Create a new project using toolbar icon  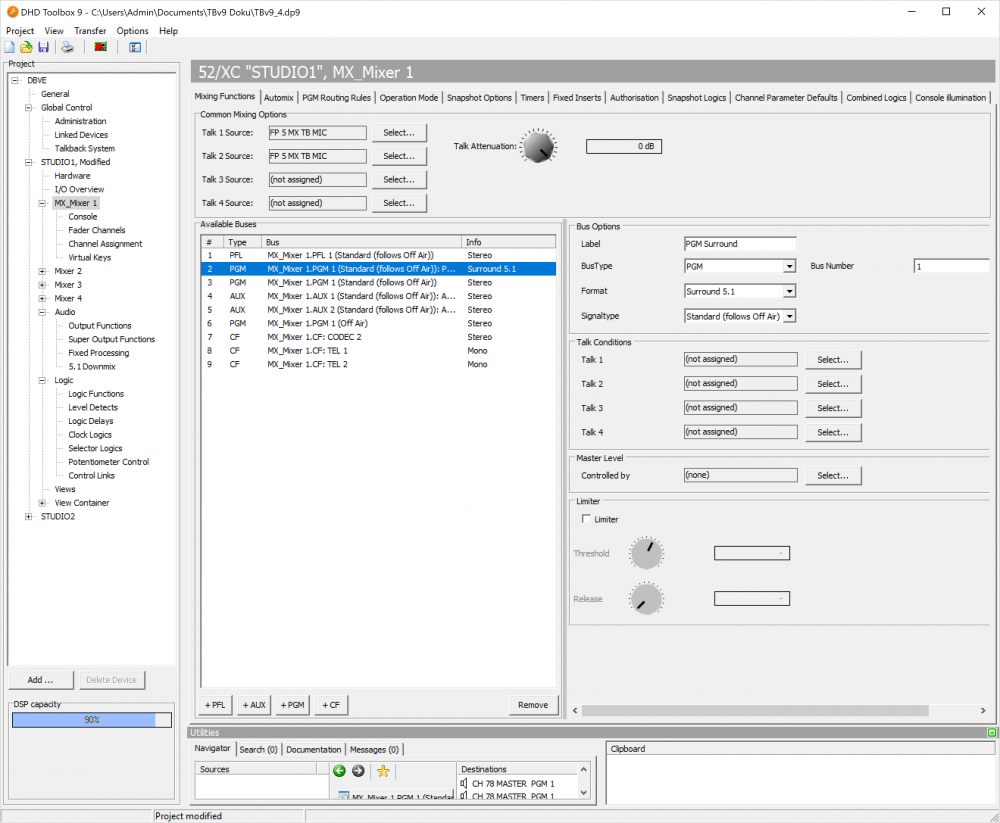(10, 47)
